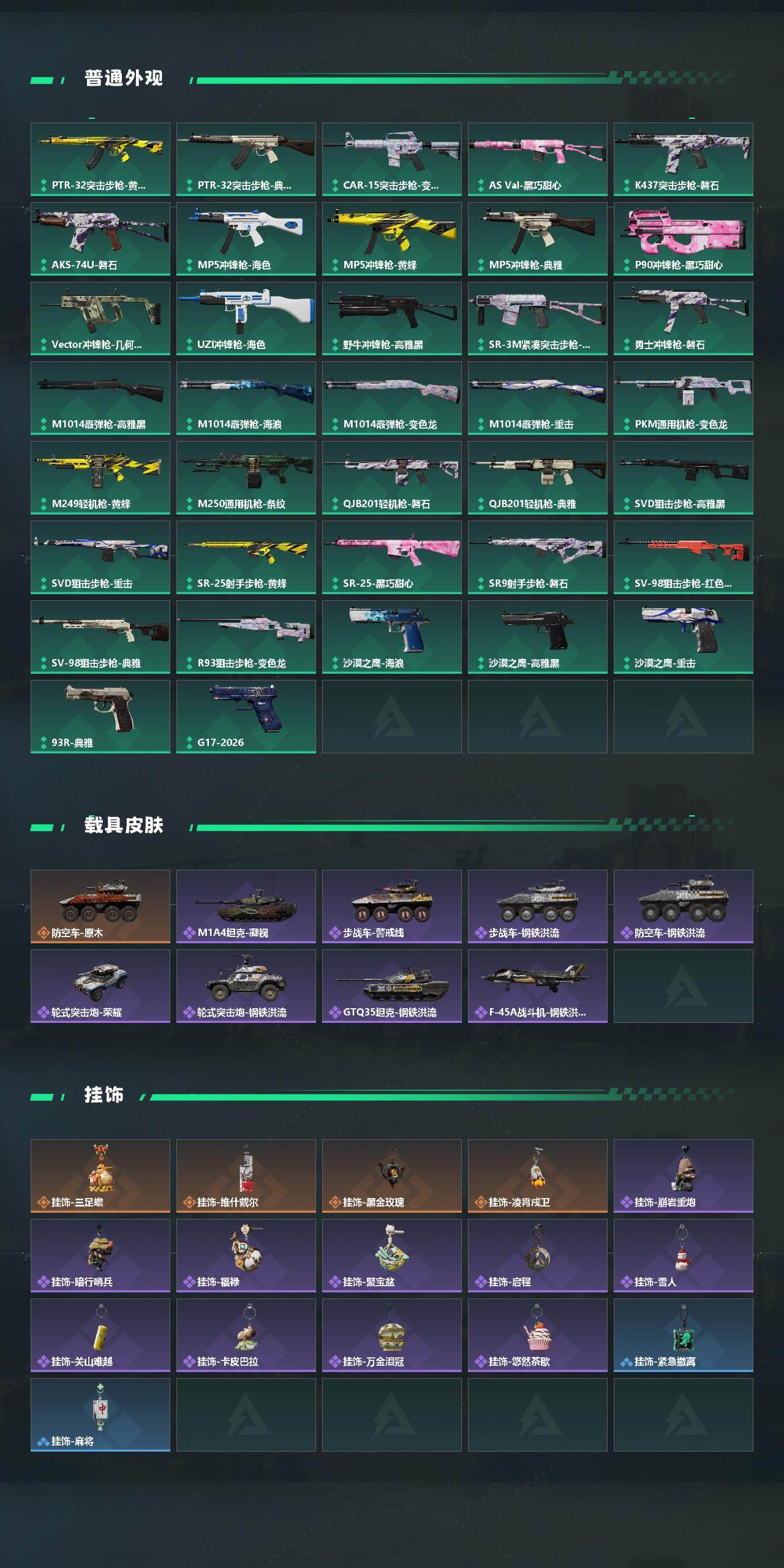
Task: Click the F-45A战斗机 fighter jet skin
Action: coord(538,986)
